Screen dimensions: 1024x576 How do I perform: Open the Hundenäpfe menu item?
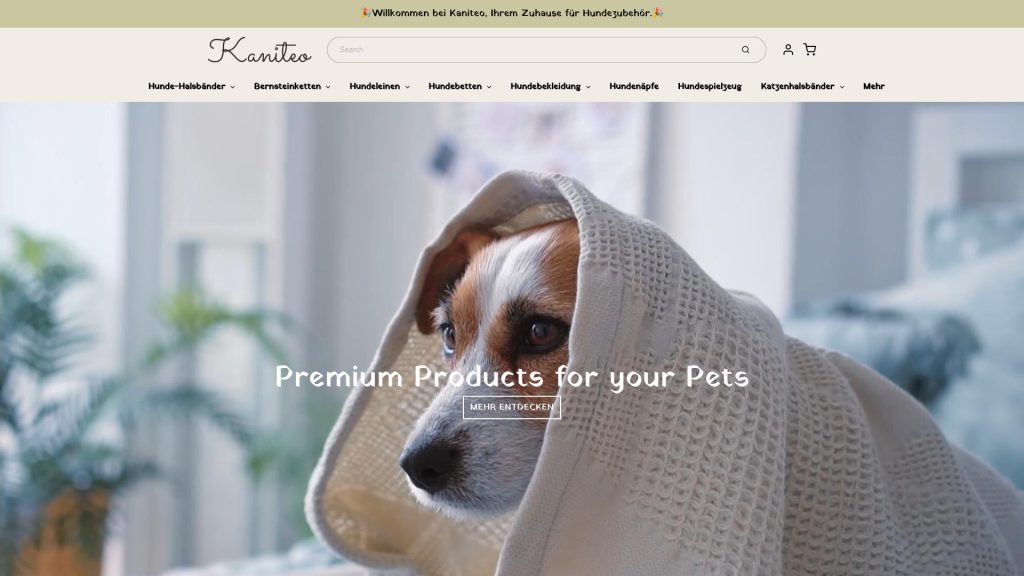pyautogui.click(x=633, y=86)
